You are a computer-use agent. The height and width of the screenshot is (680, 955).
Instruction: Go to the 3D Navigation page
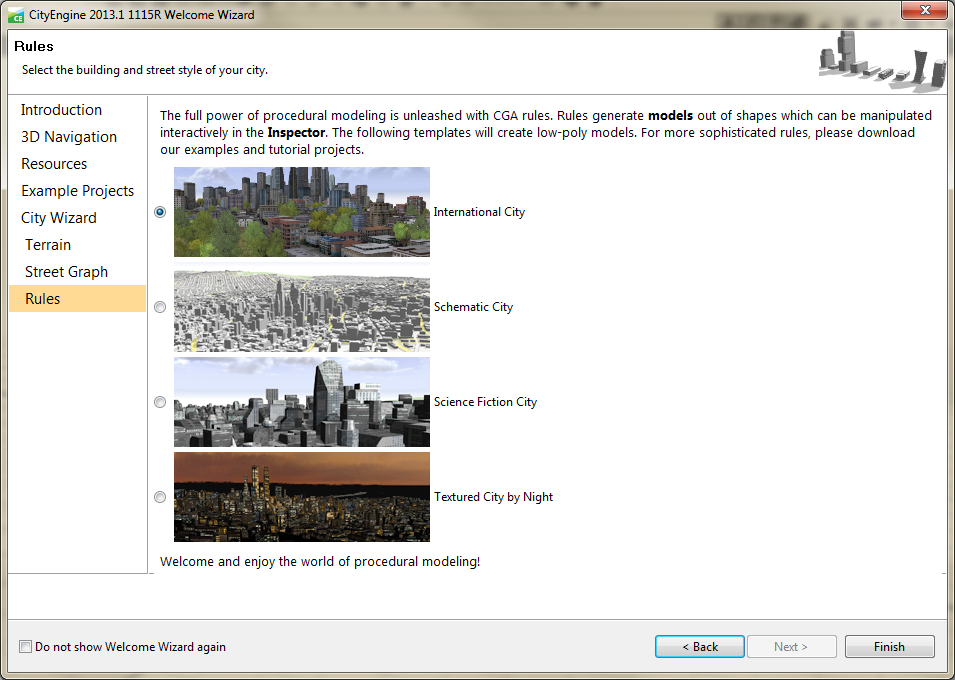tap(69, 136)
